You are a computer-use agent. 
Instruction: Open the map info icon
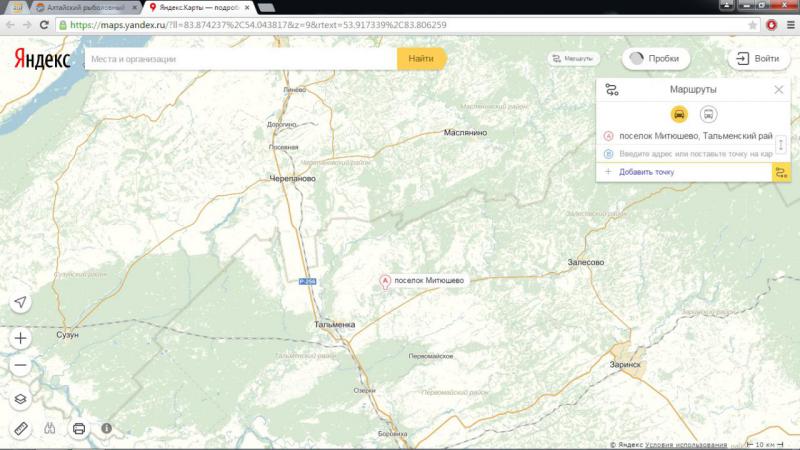[x=106, y=428]
